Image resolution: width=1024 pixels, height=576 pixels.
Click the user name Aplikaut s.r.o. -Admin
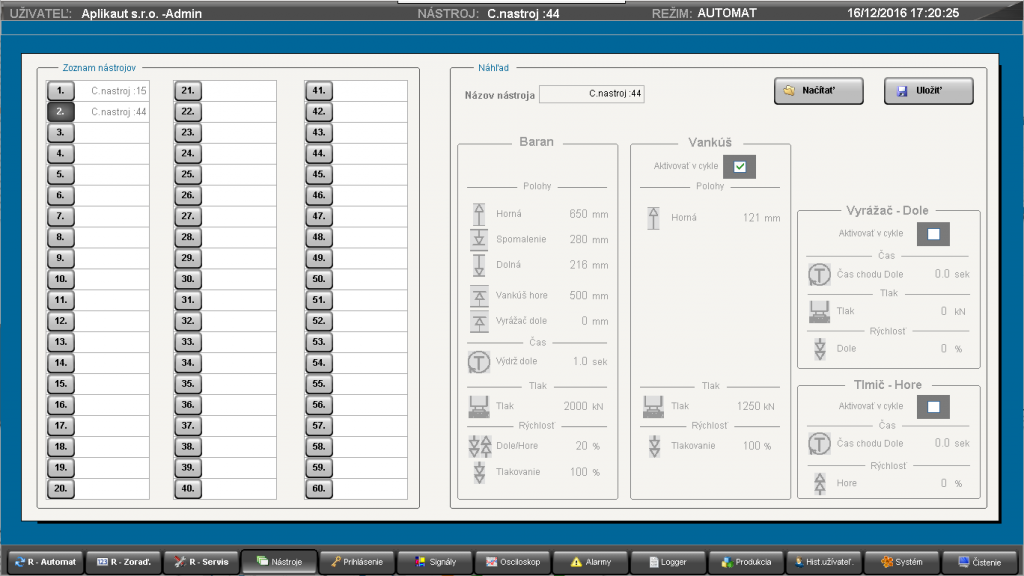tap(141, 14)
